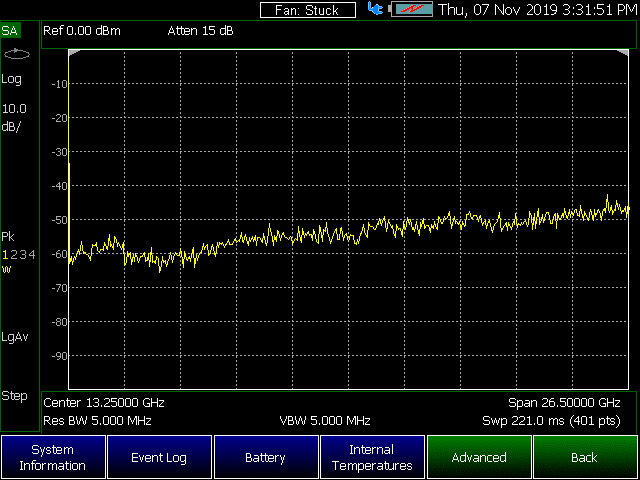View the Internal Temperatures softkey
The width and height of the screenshot is (640, 480).
pos(372,457)
